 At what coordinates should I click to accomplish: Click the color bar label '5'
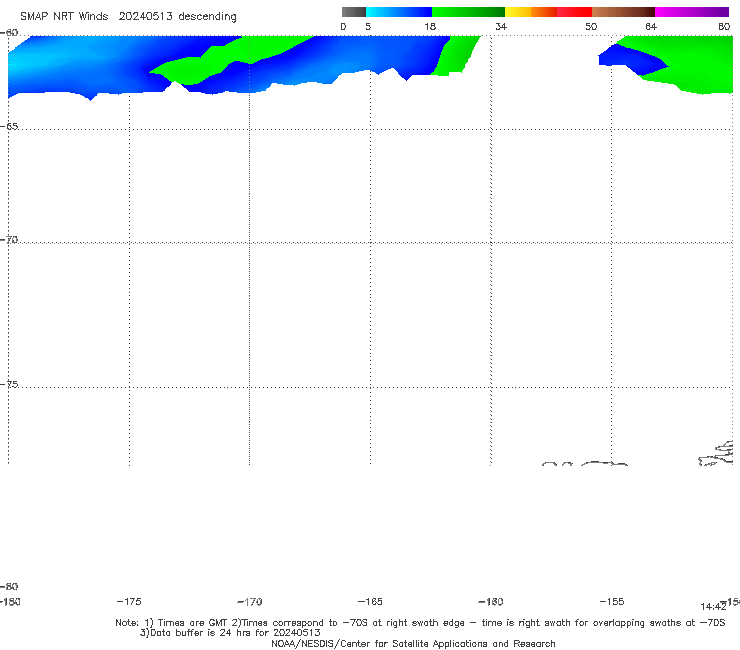368,27
